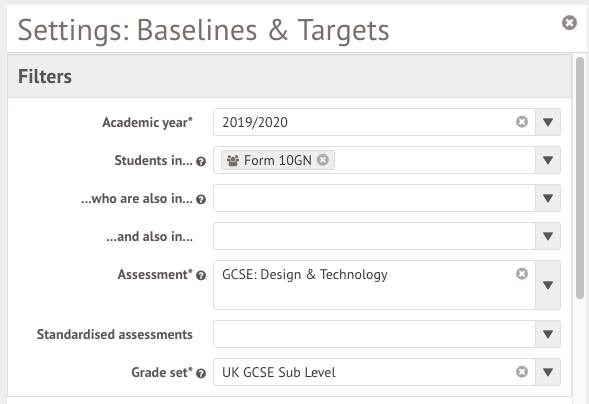This screenshot has height=404, width=589.
Task: Open the Assessment dropdown arrow
Action: [x=548, y=285]
